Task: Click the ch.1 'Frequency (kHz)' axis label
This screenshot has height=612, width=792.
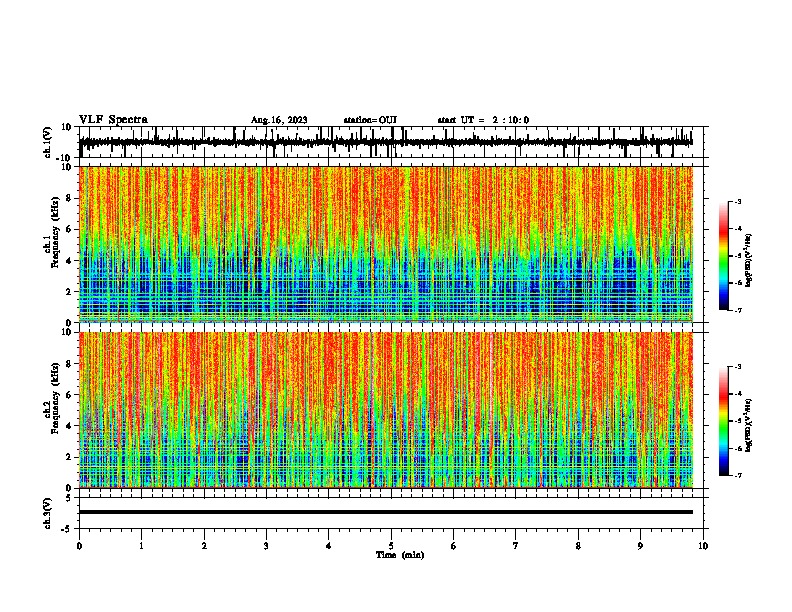Action: pyautogui.click(x=55, y=232)
